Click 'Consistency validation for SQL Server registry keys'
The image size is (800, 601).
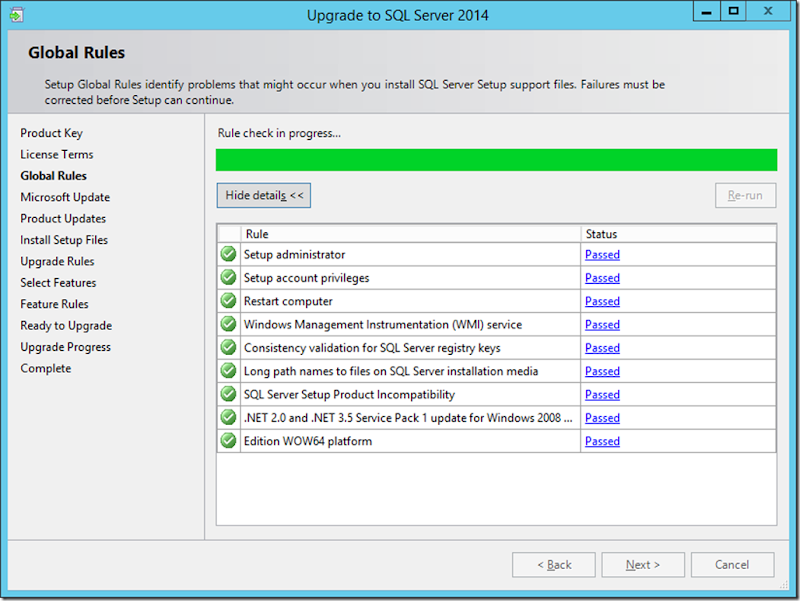pyautogui.click(x=372, y=348)
